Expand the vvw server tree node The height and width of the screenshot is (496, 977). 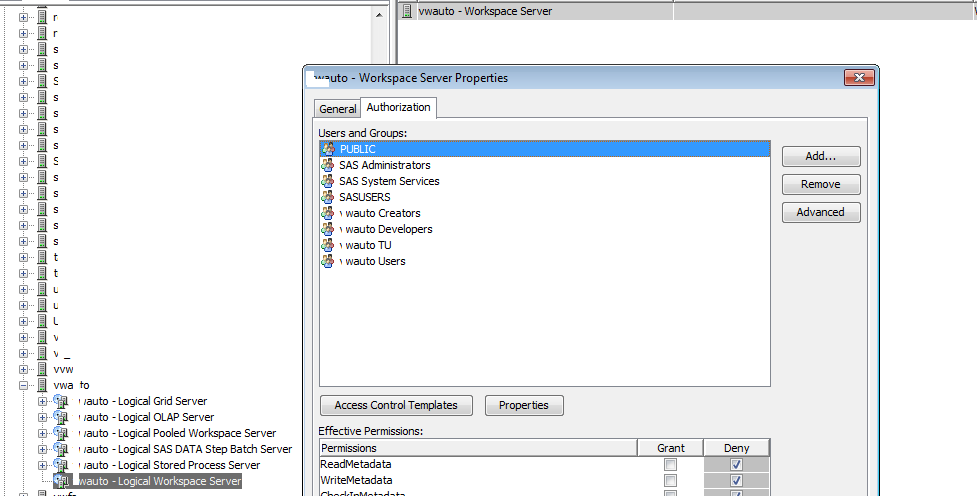click(24, 369)
